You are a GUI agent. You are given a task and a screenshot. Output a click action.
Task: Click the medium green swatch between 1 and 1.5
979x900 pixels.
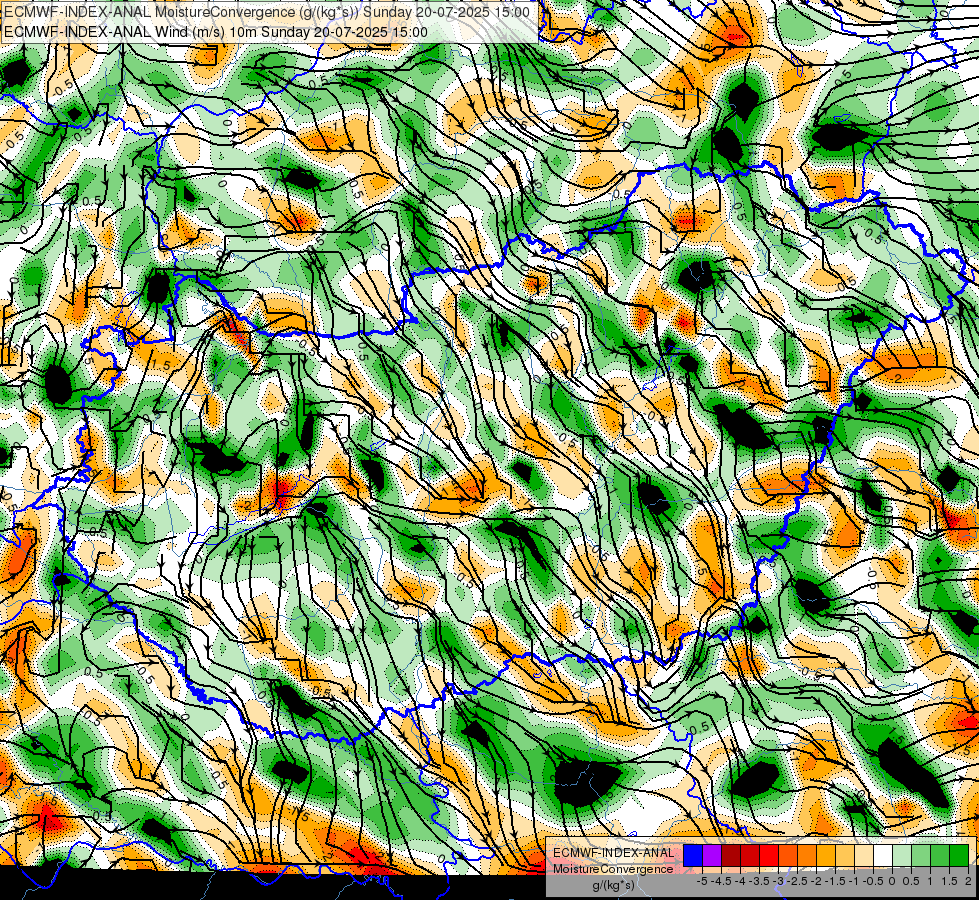[x=940, y=855]
